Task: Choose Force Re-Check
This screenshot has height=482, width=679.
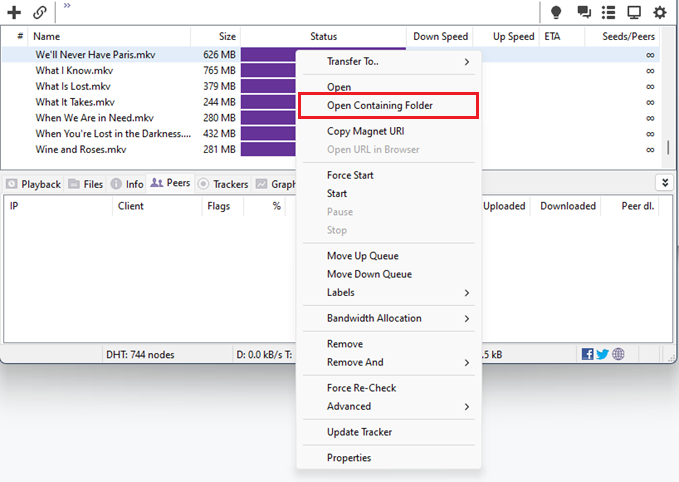Action: tap(389, 388)
